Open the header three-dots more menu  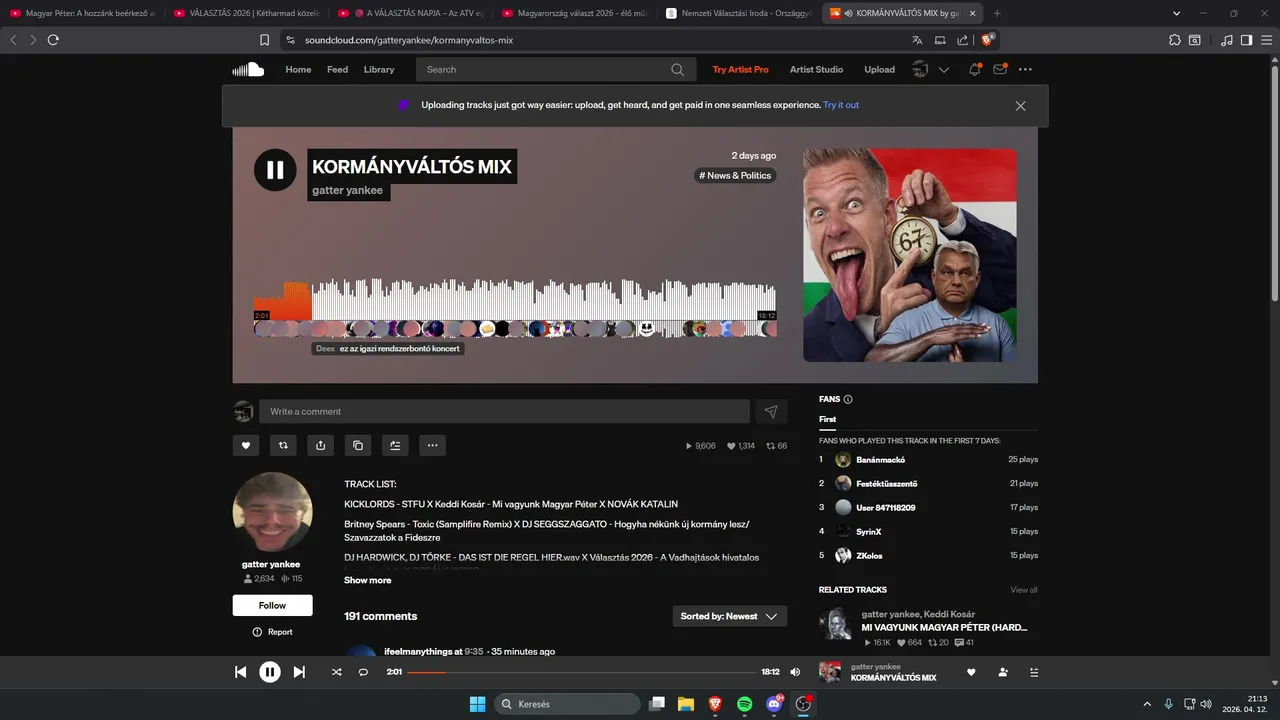[1025, 69]
